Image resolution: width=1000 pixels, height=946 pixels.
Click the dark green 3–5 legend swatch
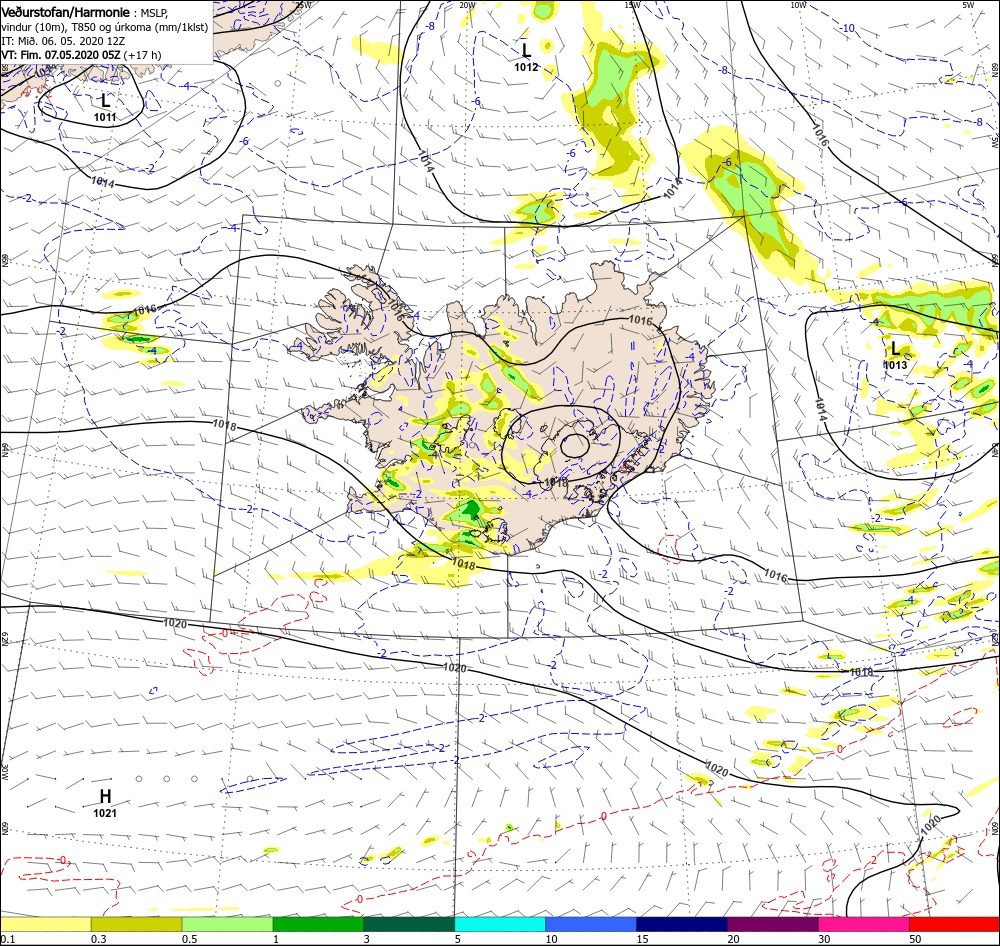pyautogui.click(x=409, y=924)
